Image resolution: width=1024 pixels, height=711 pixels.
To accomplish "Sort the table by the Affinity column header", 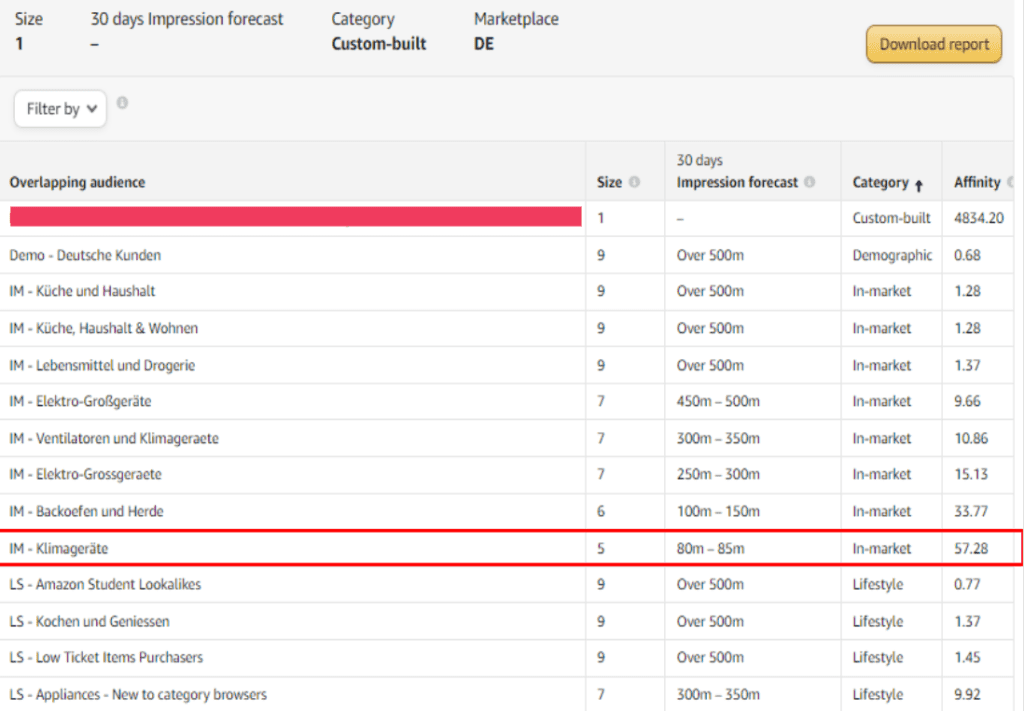I will [980, 181].
